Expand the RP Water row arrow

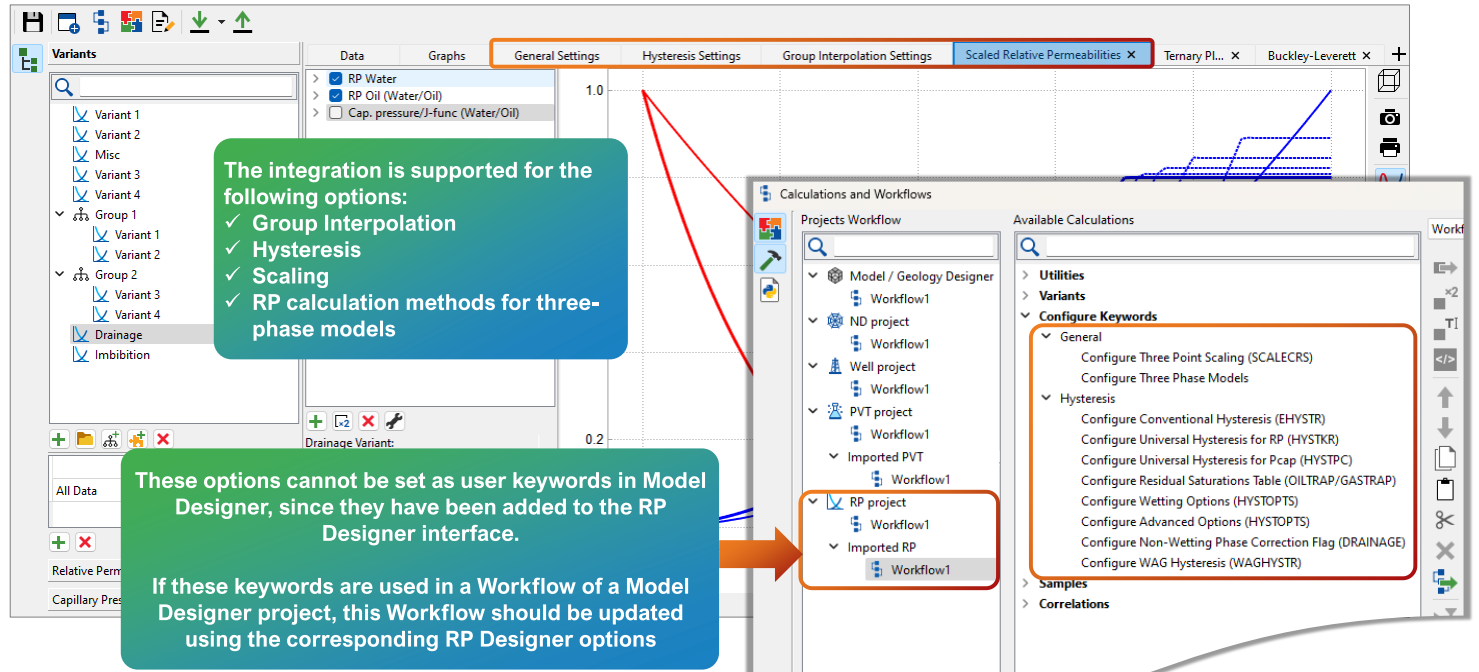[x=316, y=79]
